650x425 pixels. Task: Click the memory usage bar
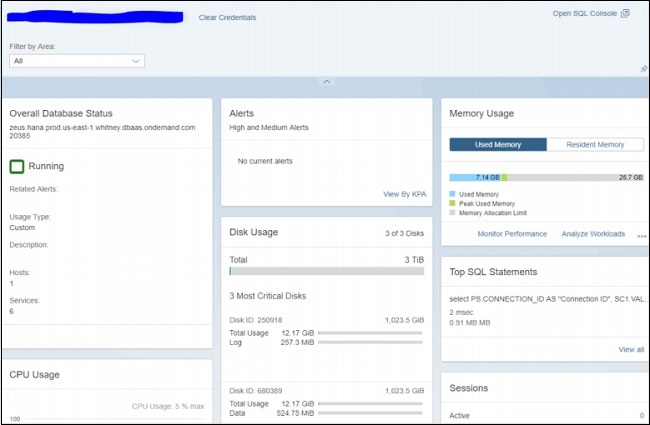click(546, 177)
